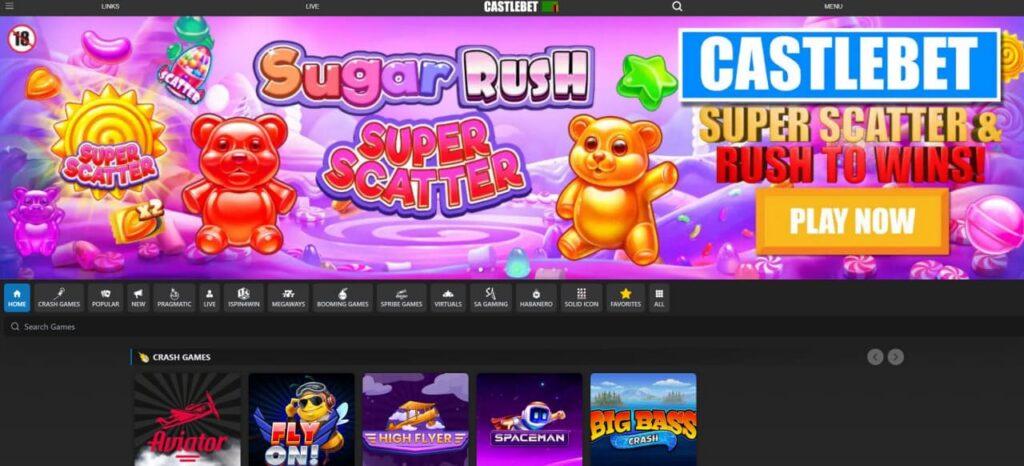1024x466 pixels.
Task: Click the search magnifier in top bar
Action: coord(677,7)
